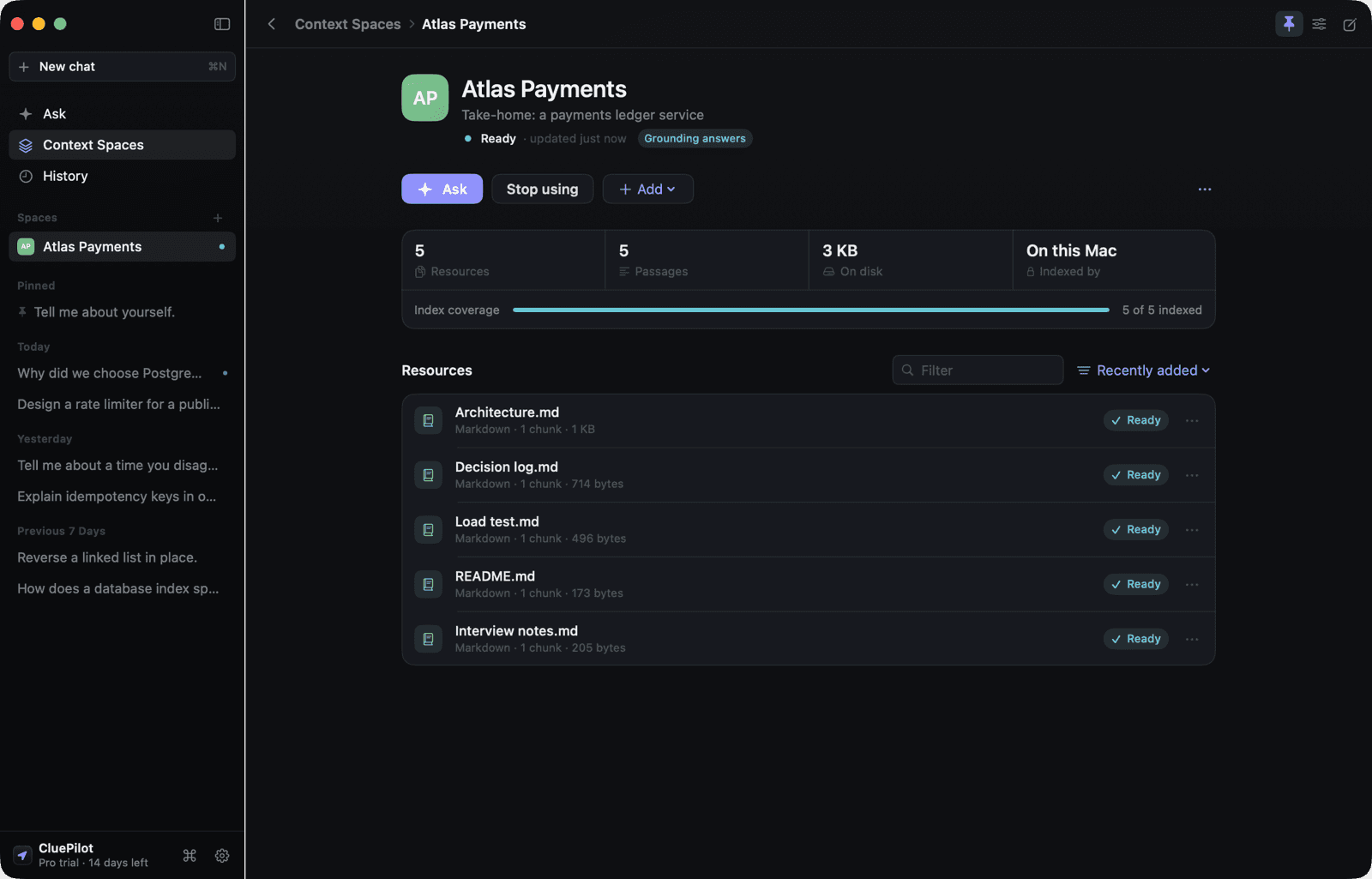Image resolution: width=1372 pixels, height=879 pixels.
Task: Toggle the sidebar panel icon
Action: pos(222,24)
